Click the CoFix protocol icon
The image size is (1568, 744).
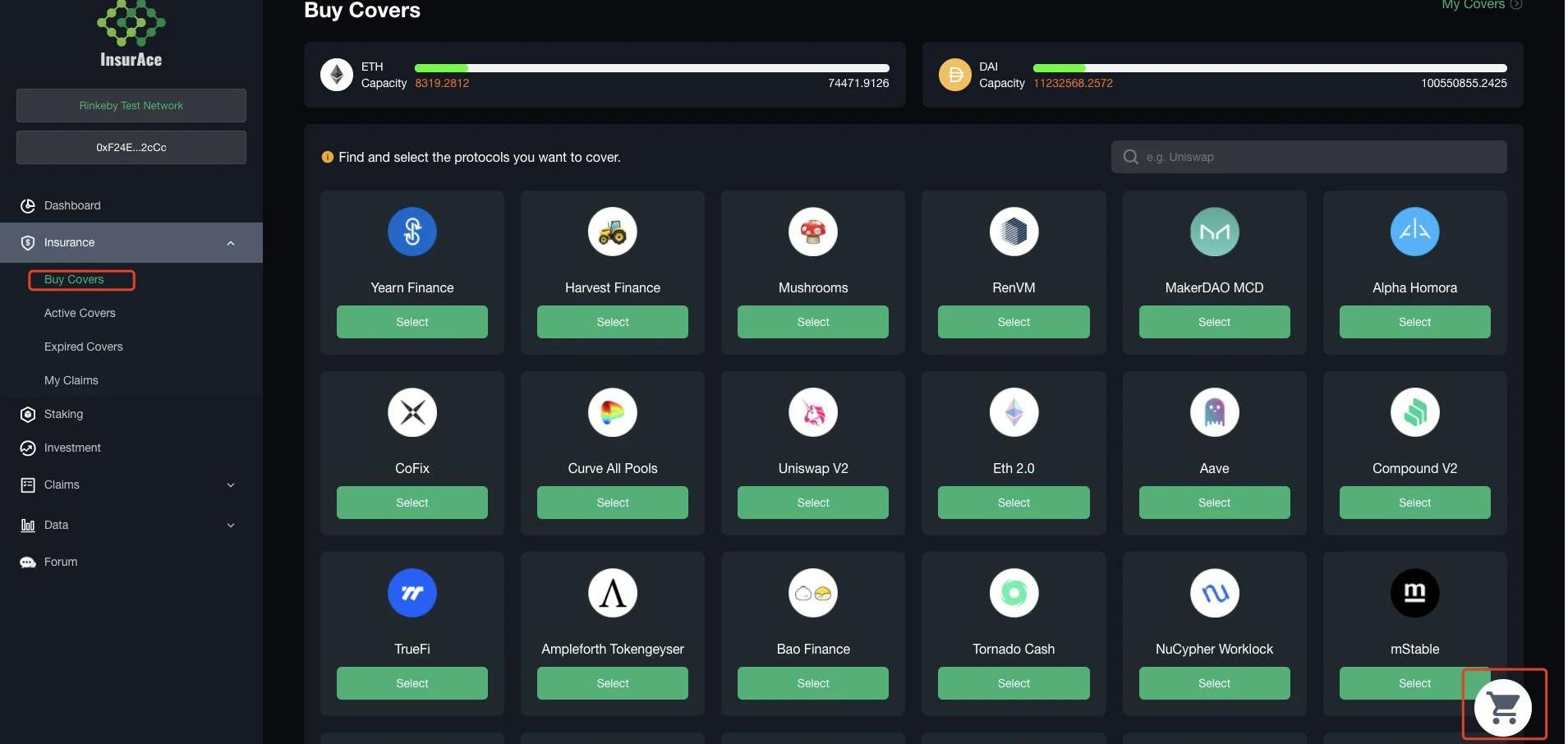click(412, 412)
